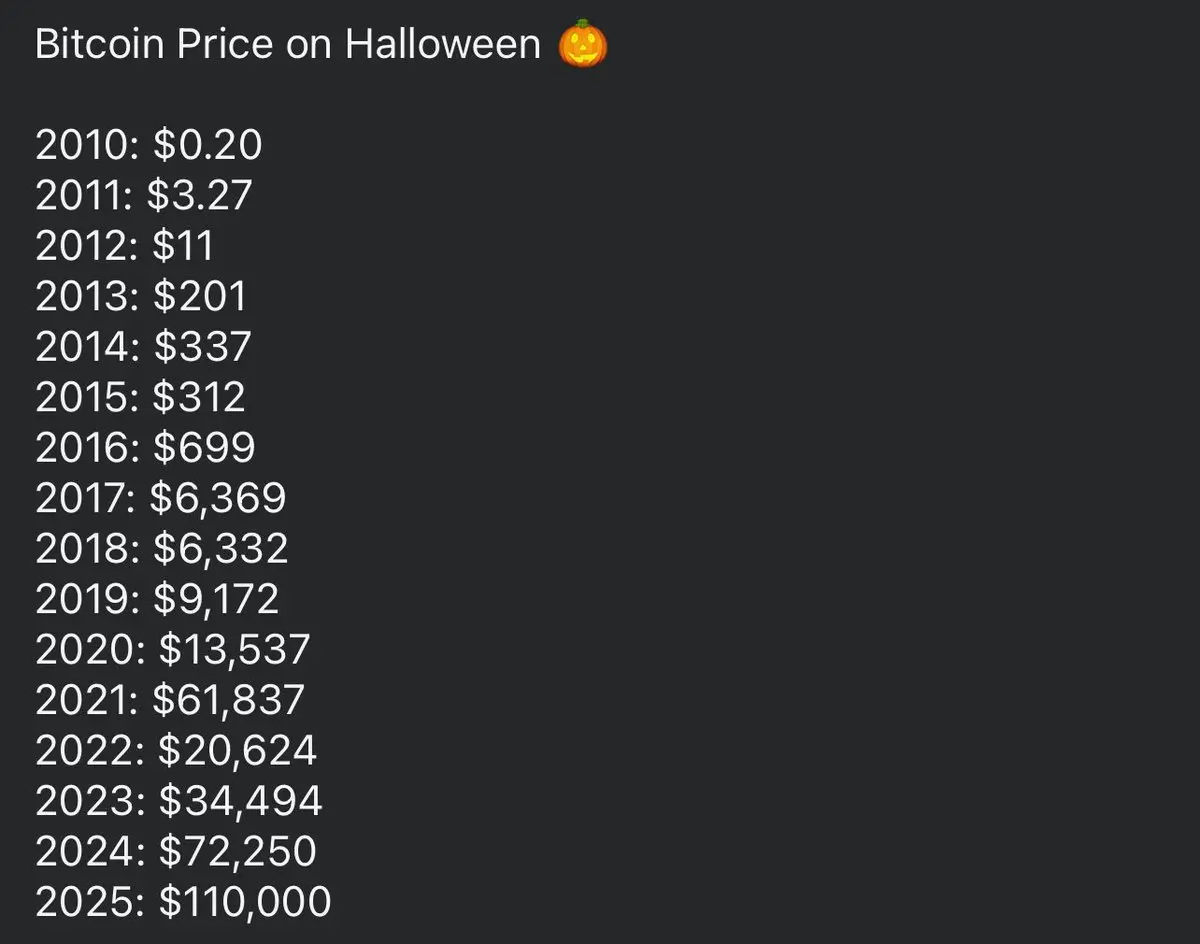Click the 2023: $34,494 entry
1200x944 pixels.
click(x=179, y=801)
